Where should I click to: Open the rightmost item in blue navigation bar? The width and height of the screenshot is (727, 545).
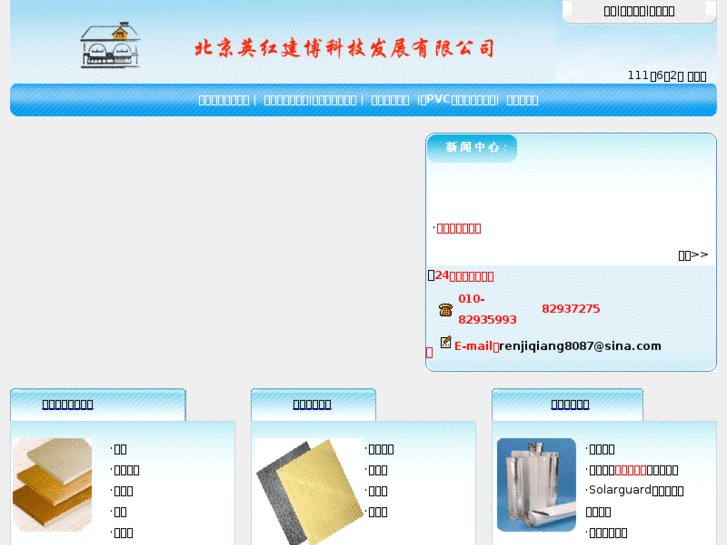pos(522,100)
